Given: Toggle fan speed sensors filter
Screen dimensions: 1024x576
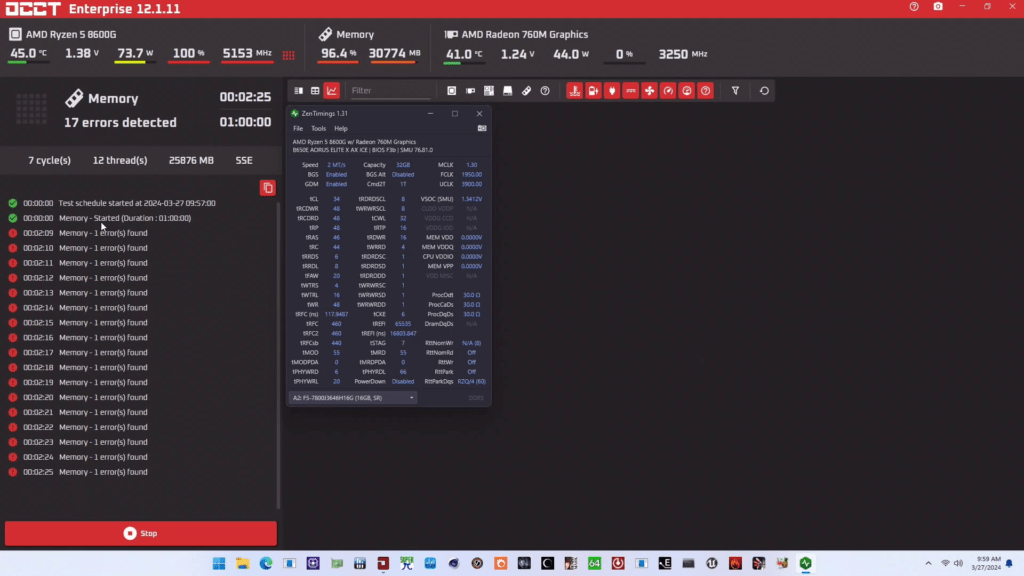Looking at the screenshot, I should point(649,91).
